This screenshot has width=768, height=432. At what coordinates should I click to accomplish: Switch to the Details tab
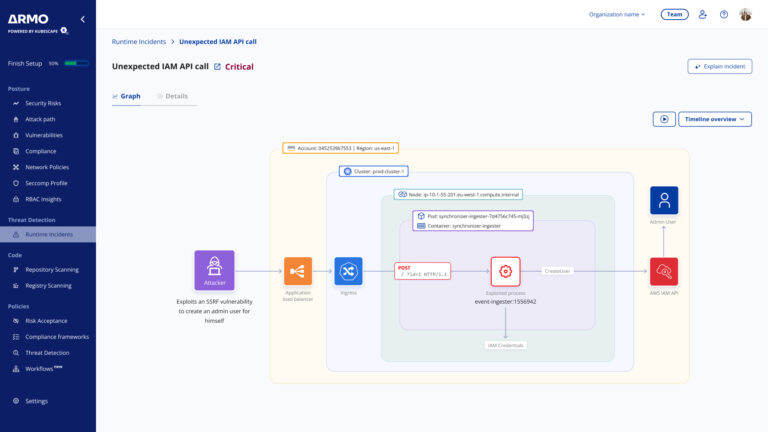click(172, 96)
